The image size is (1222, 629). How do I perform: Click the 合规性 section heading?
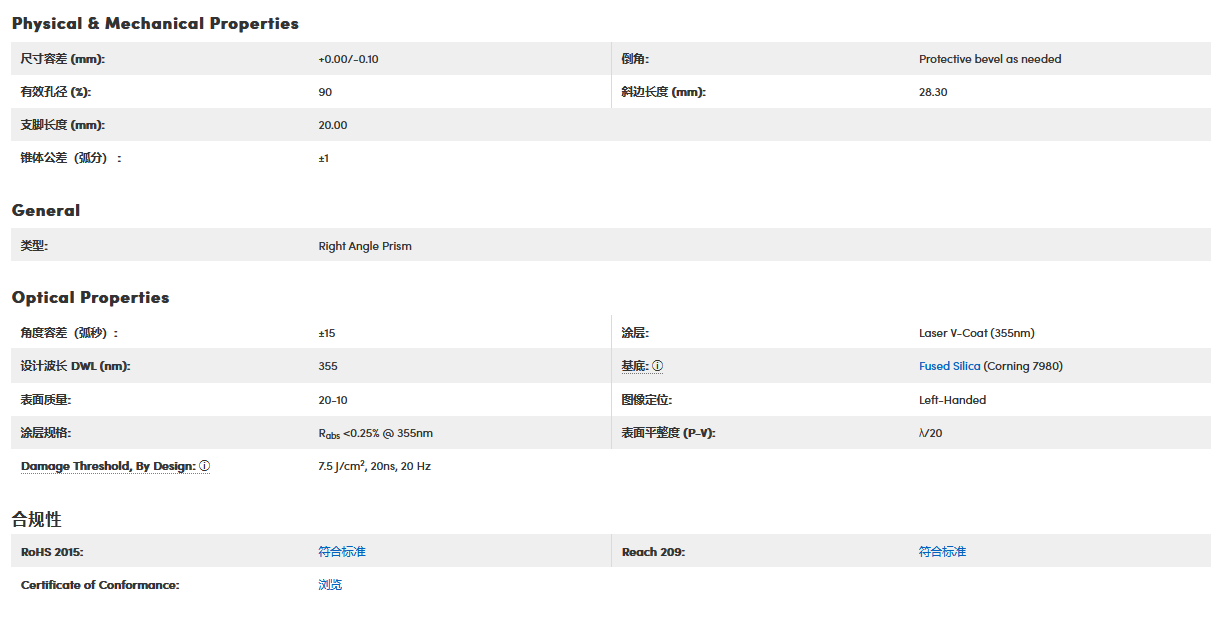tap(36, 519)
